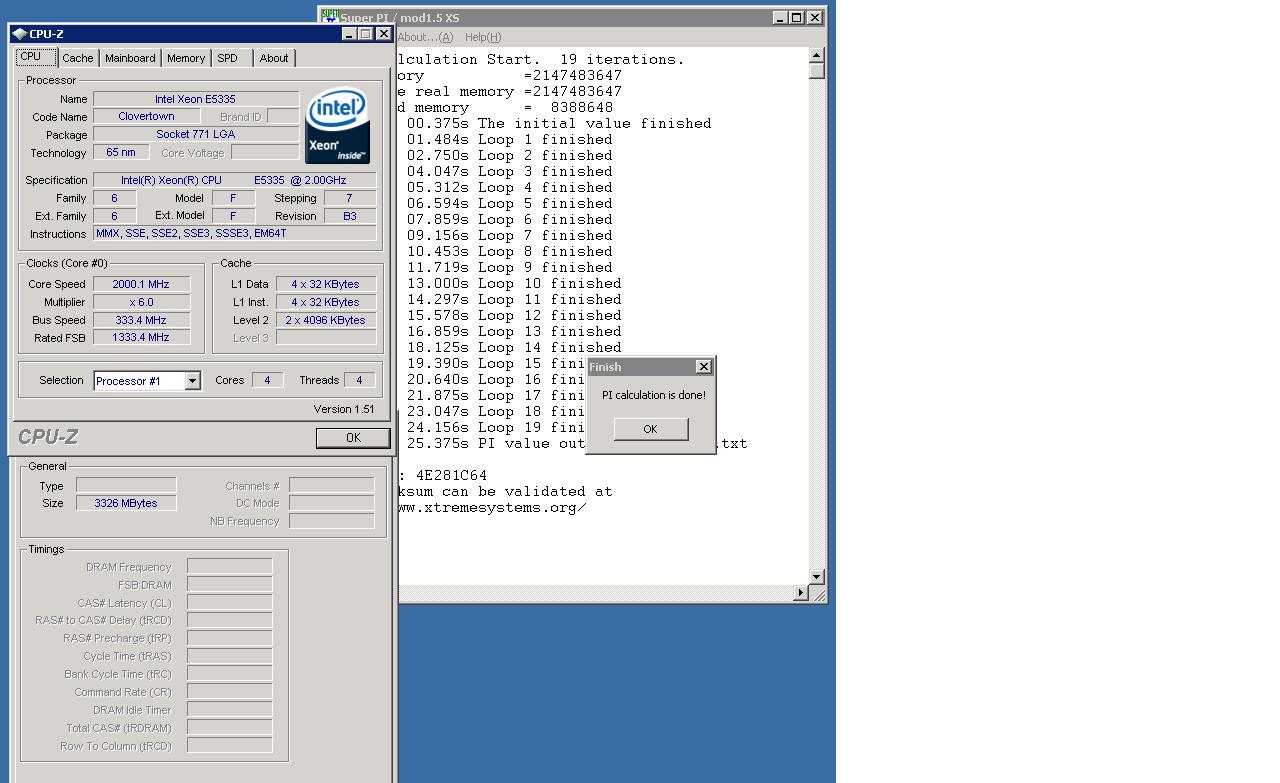Click the Super PI title bar icon
This screenshot has height=783, width=1280.
(329, 17)
